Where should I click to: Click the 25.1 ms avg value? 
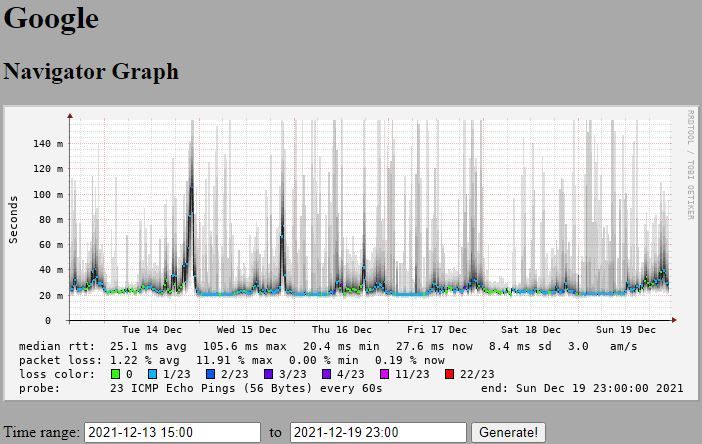coord(148,346)
